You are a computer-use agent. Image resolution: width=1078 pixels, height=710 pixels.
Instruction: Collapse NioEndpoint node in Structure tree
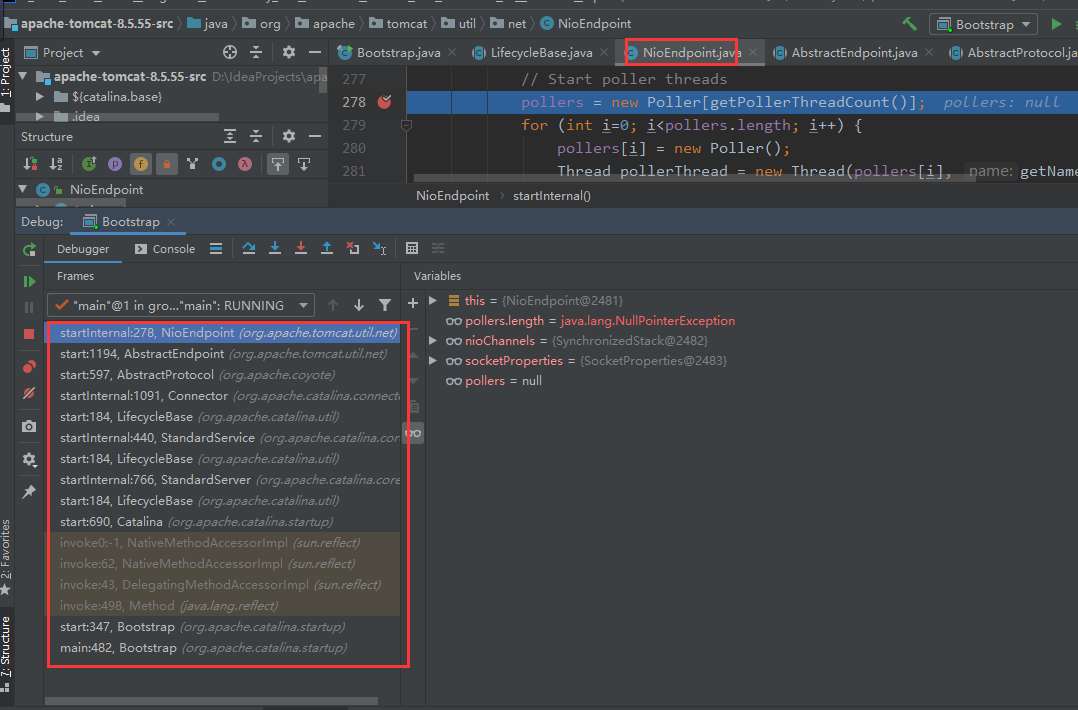pos(23,189)
